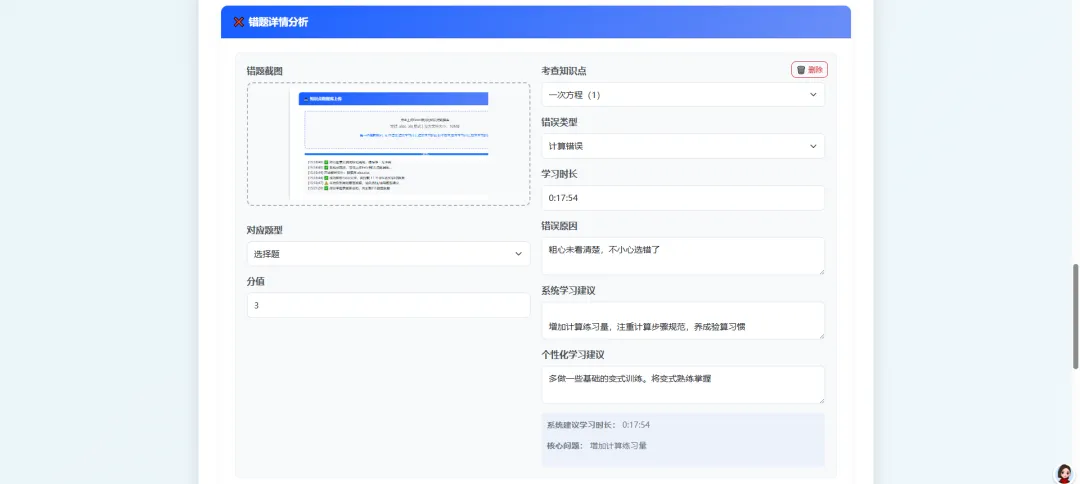Click the 系统学习建议 text area
The width and height of the screenshot is (1080, 484).
[683, 320]
